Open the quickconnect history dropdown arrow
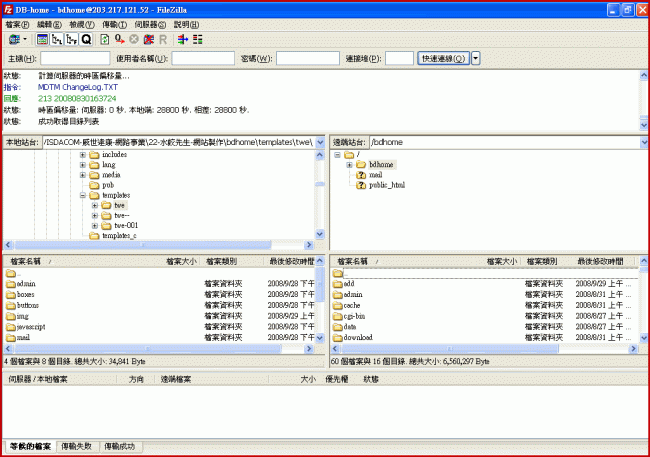 (476, 59)
